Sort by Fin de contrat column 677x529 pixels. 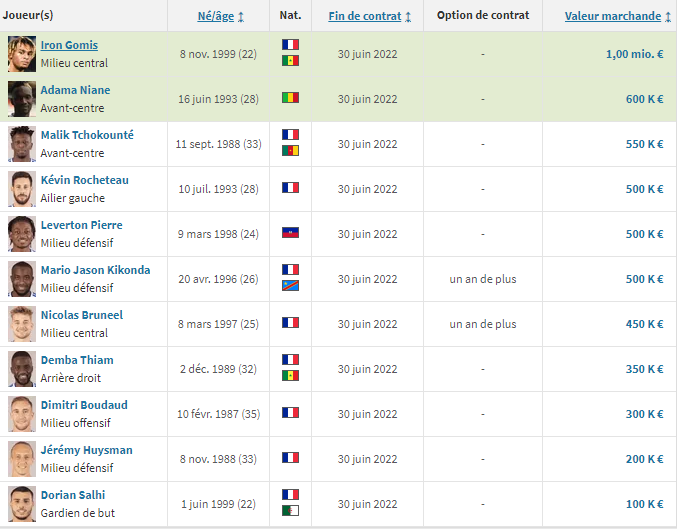pyautogui.click(x=369, y=16)
